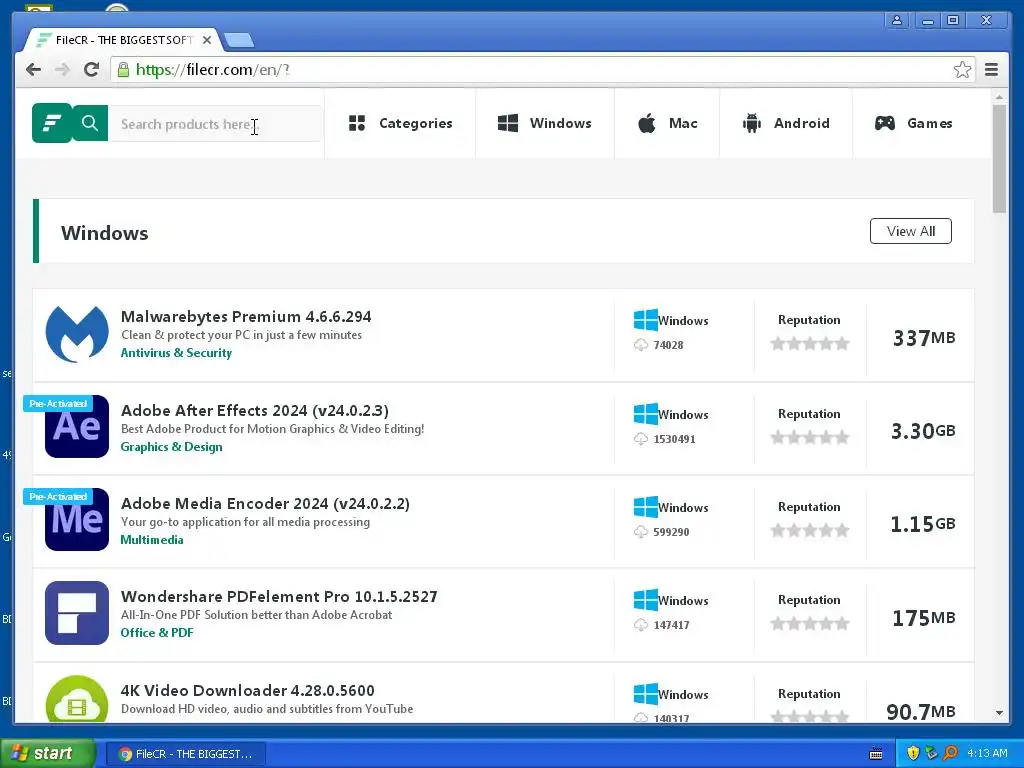Open Malwarebytes Premium 4.6.6.294 title

(x=246, y=317)
